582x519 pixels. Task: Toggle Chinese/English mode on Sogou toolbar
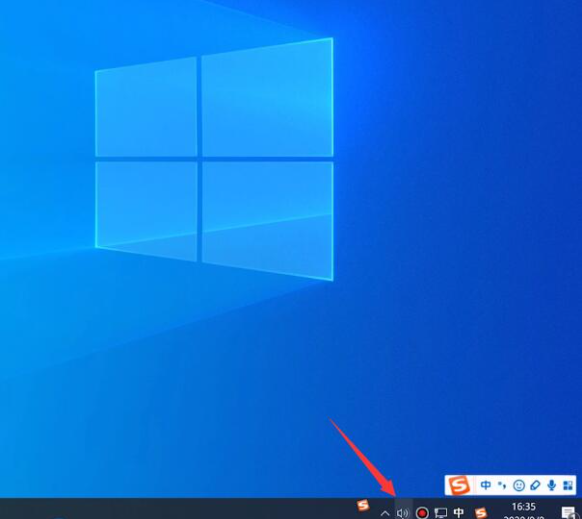click(x=486, y=485)
